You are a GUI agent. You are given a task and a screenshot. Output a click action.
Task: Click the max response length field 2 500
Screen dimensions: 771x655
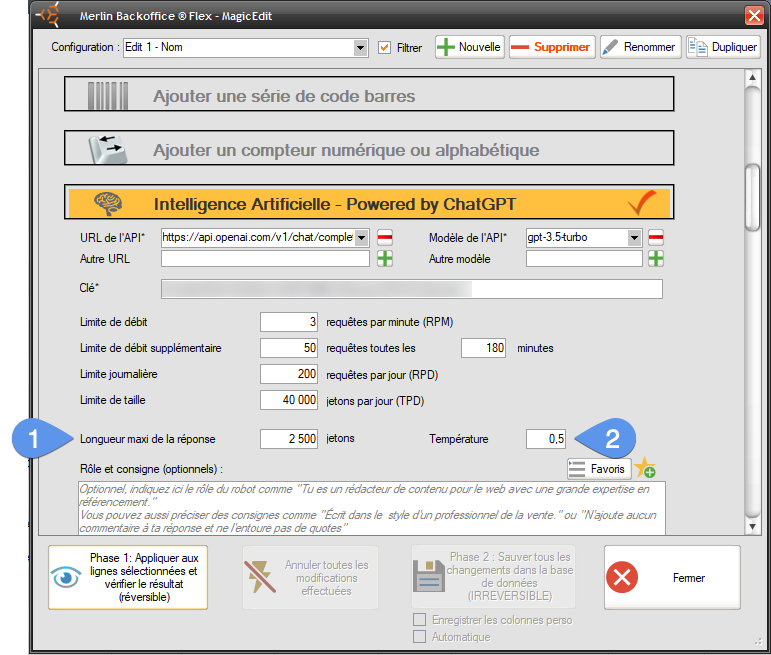[289, 439]
